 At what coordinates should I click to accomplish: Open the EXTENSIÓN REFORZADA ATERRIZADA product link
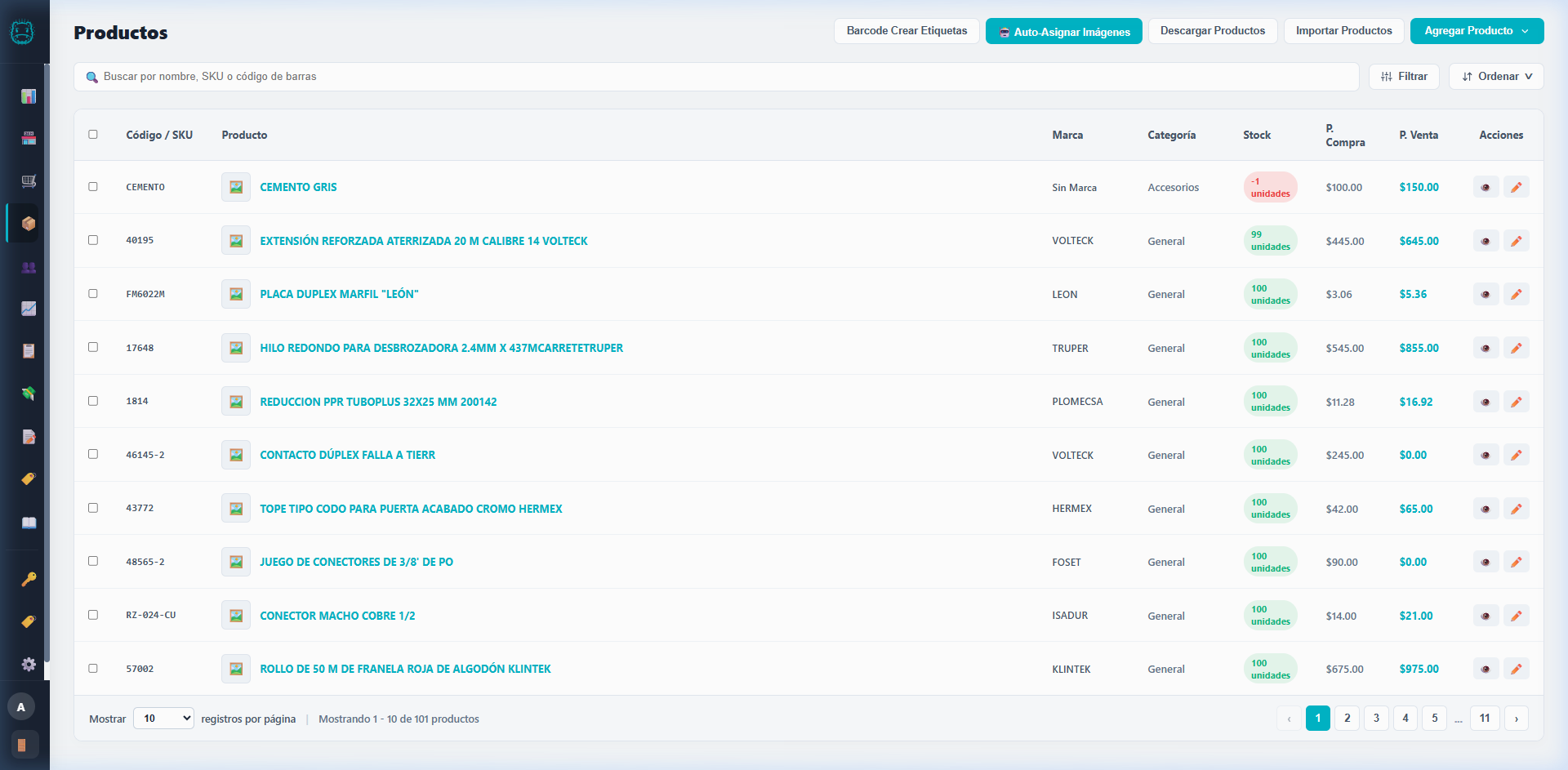[424, 241]
